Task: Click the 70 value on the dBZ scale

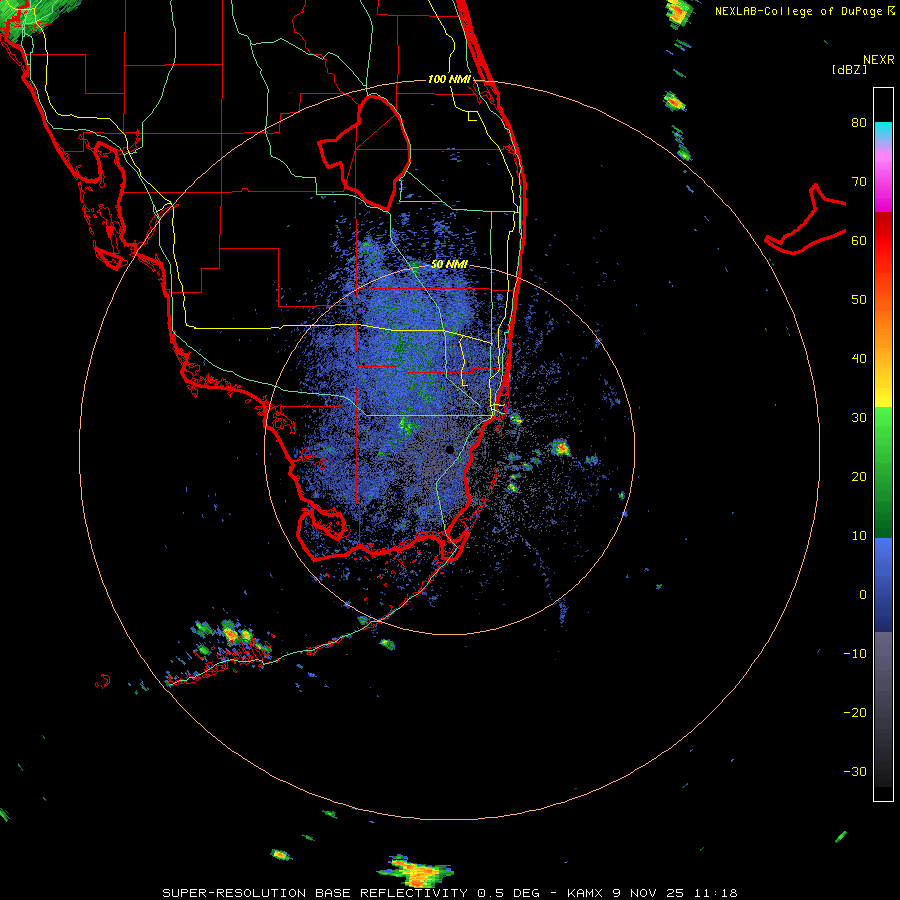Action: click(x=859, y=182)
